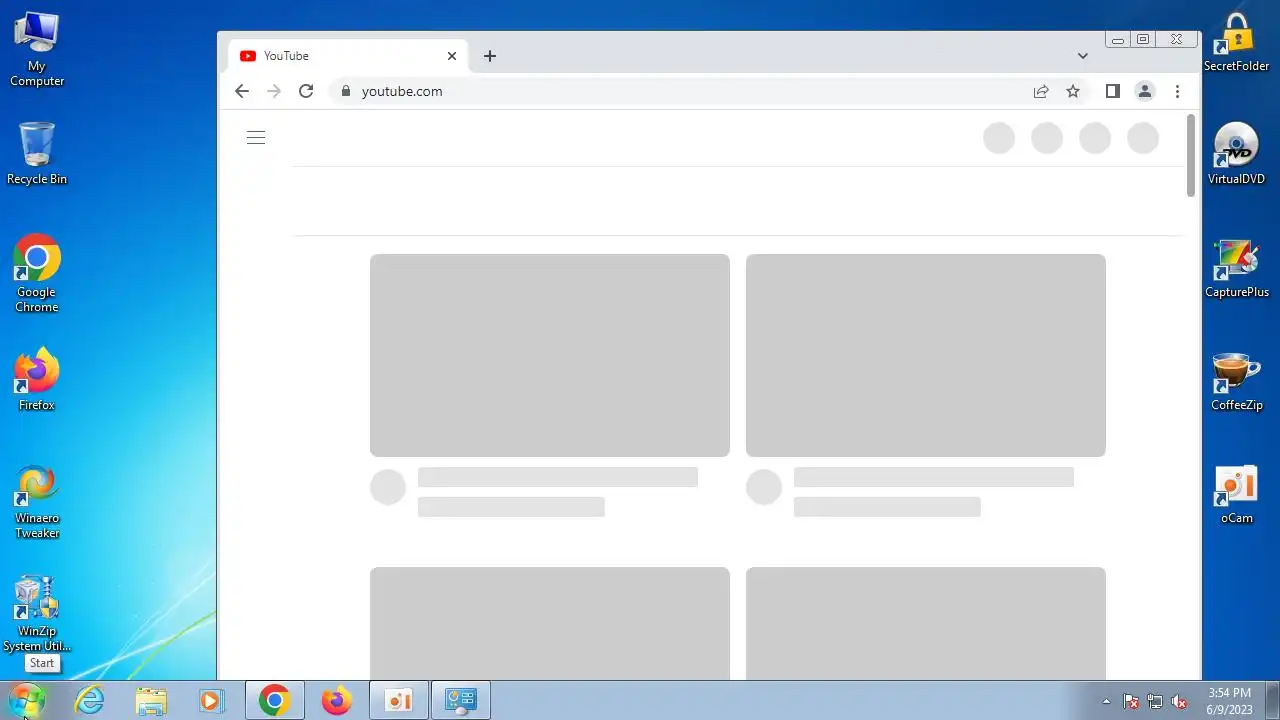Go back using Chrome's back arrow

[242, 91]
